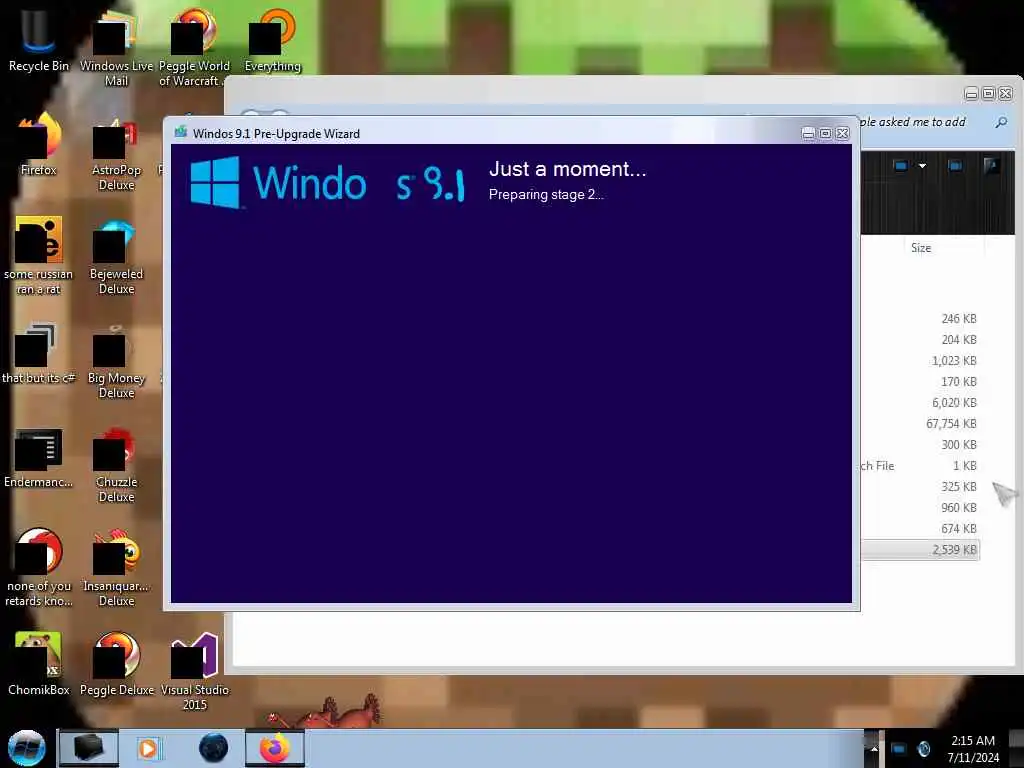Open the network tray icon

[899, 749]
